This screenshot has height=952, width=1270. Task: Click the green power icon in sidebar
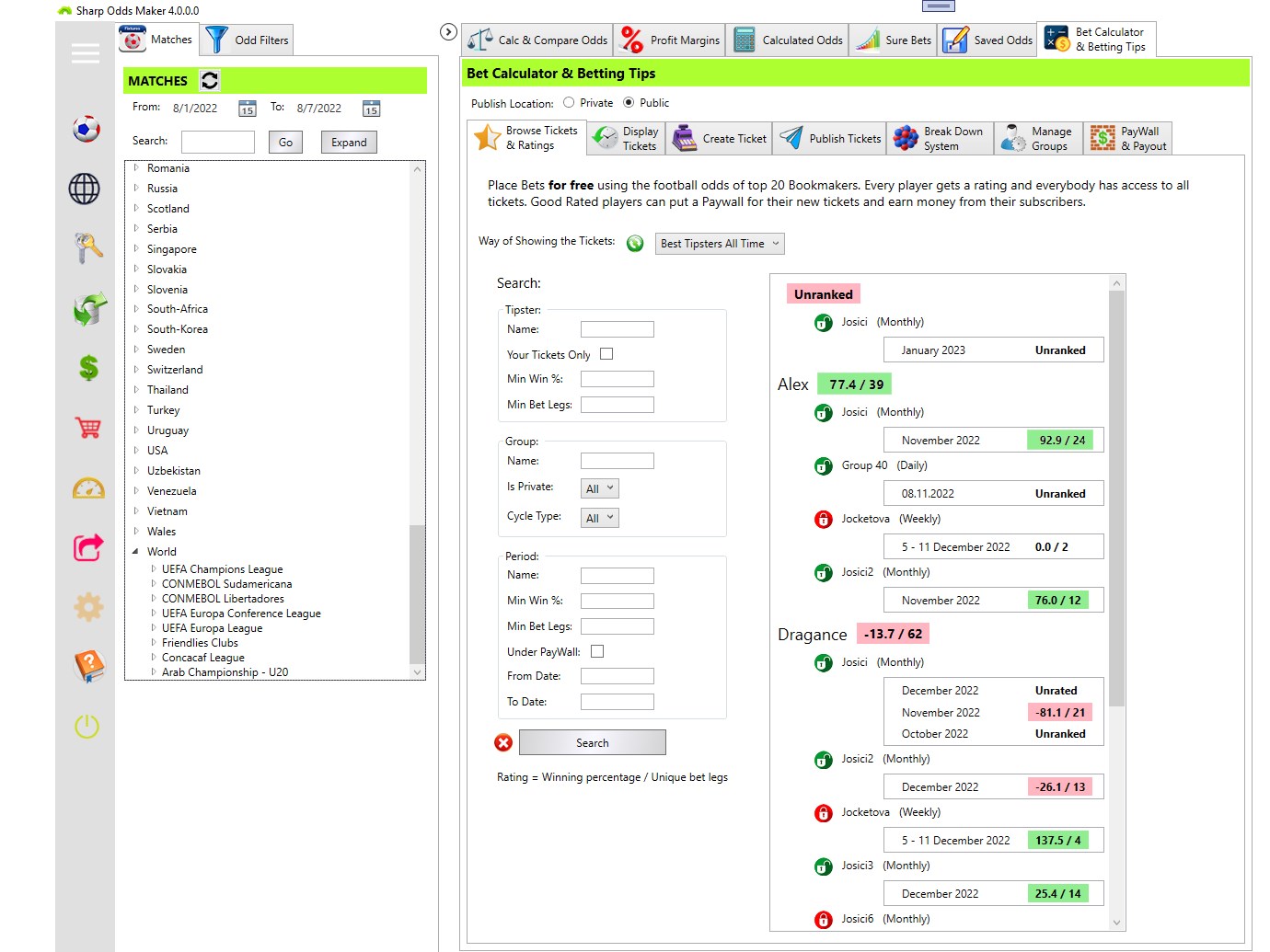[87, 726]
